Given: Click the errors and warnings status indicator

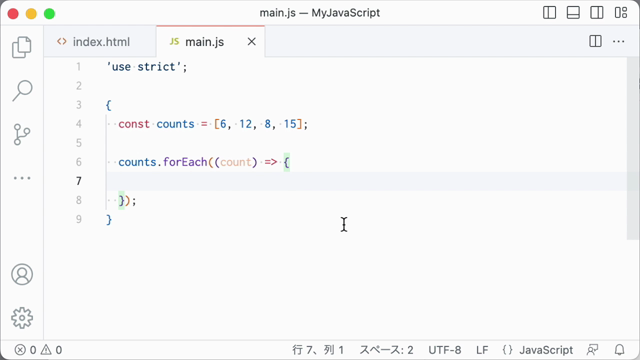Looking at the screenshot, I should tap(38, 350).
